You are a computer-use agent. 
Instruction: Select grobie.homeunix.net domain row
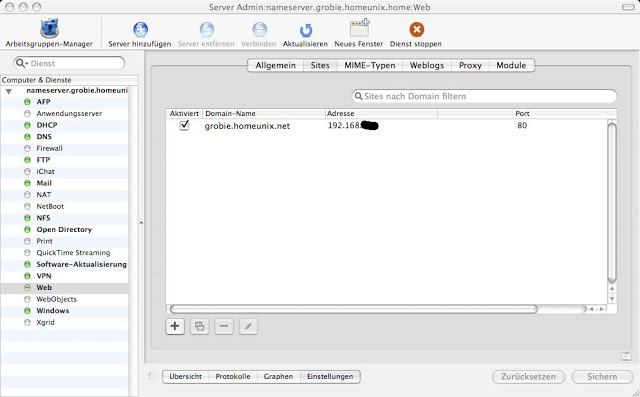coord(247,126)
